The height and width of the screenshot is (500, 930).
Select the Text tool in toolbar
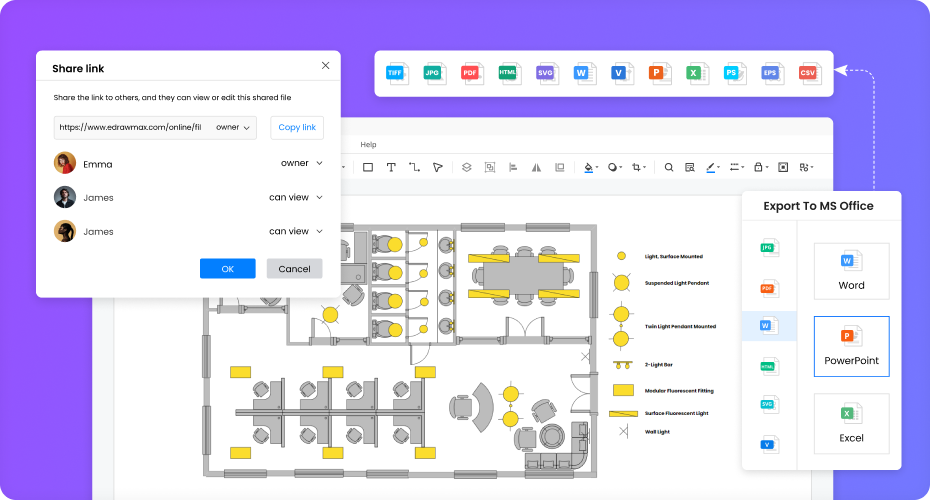391,167
